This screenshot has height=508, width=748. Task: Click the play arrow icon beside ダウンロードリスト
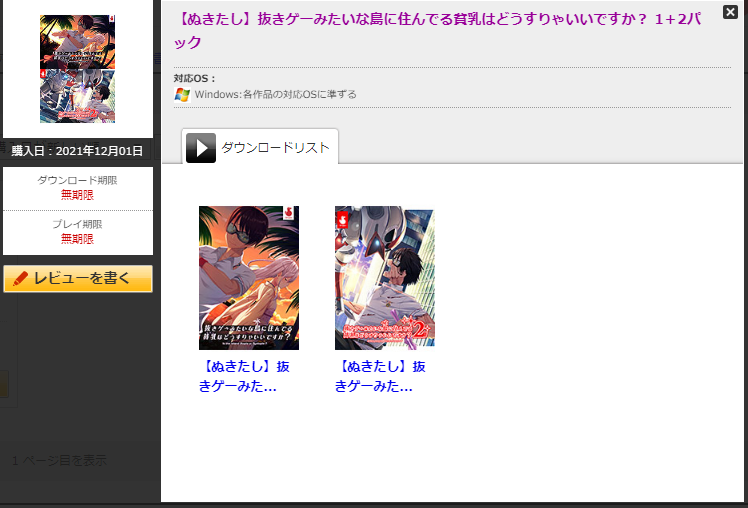tap(201, 148)
